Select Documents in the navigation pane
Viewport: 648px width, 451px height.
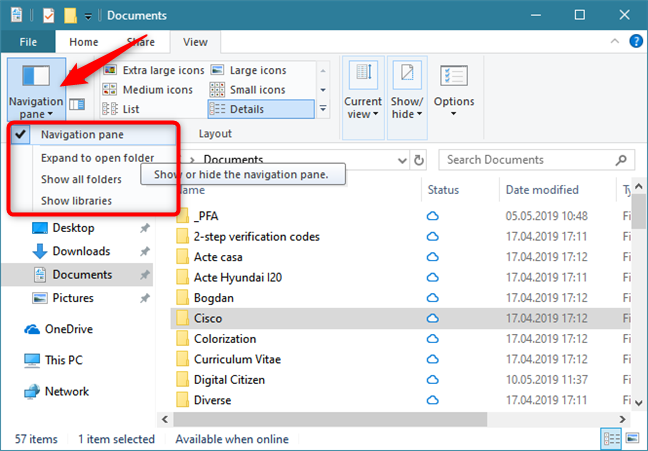coord(77,274)
